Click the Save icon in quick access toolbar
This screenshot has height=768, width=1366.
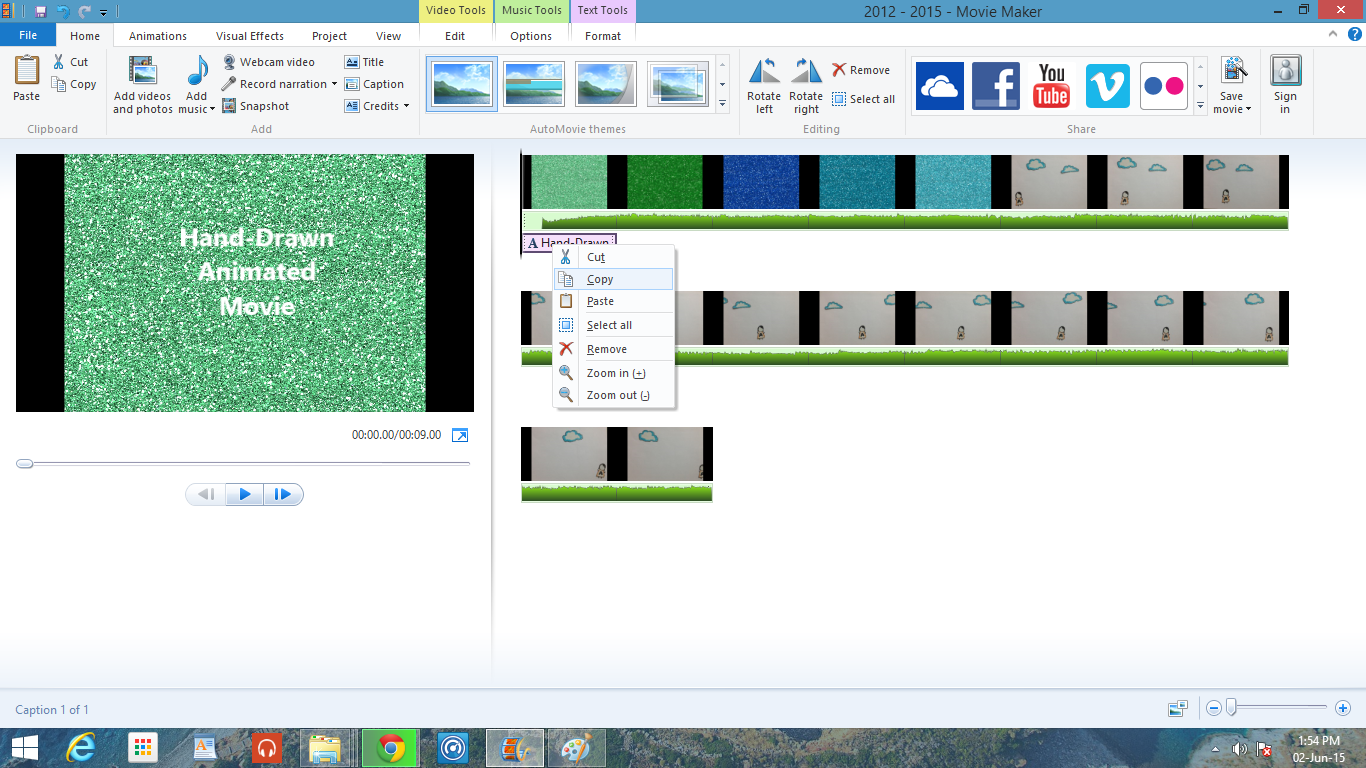tap(41, 12)
